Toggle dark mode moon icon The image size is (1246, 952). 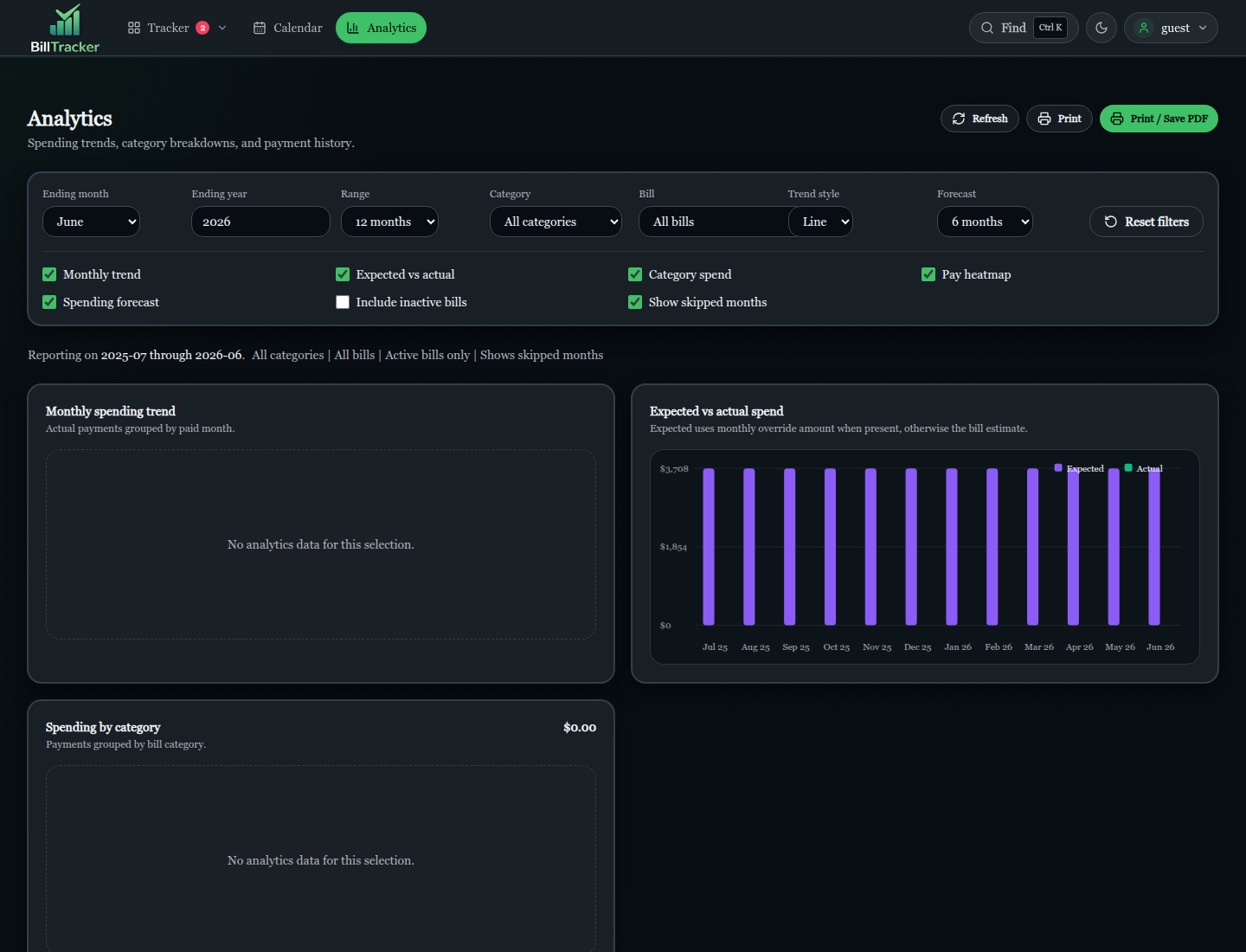1101,28
